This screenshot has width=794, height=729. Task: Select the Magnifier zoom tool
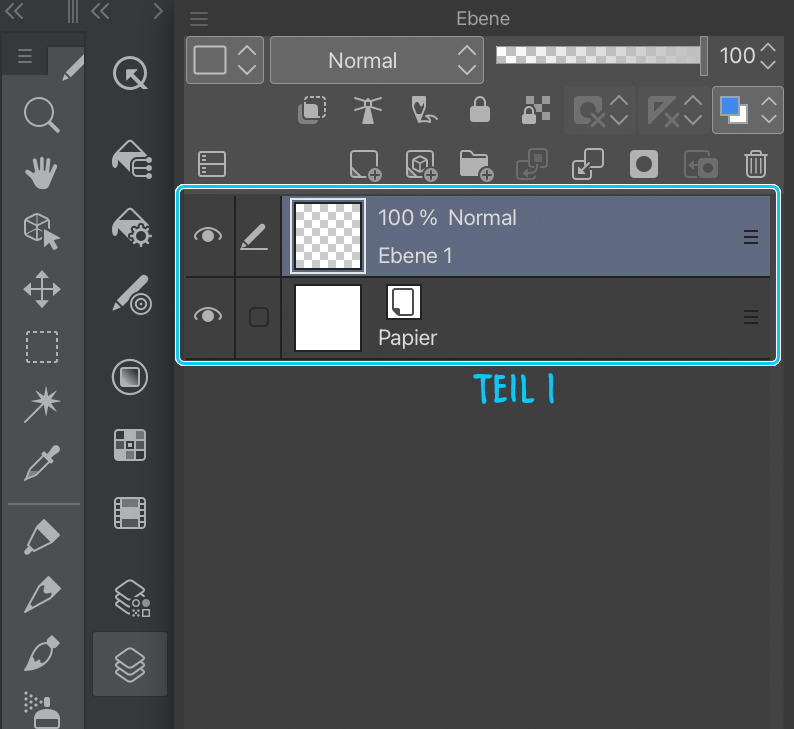41,115
